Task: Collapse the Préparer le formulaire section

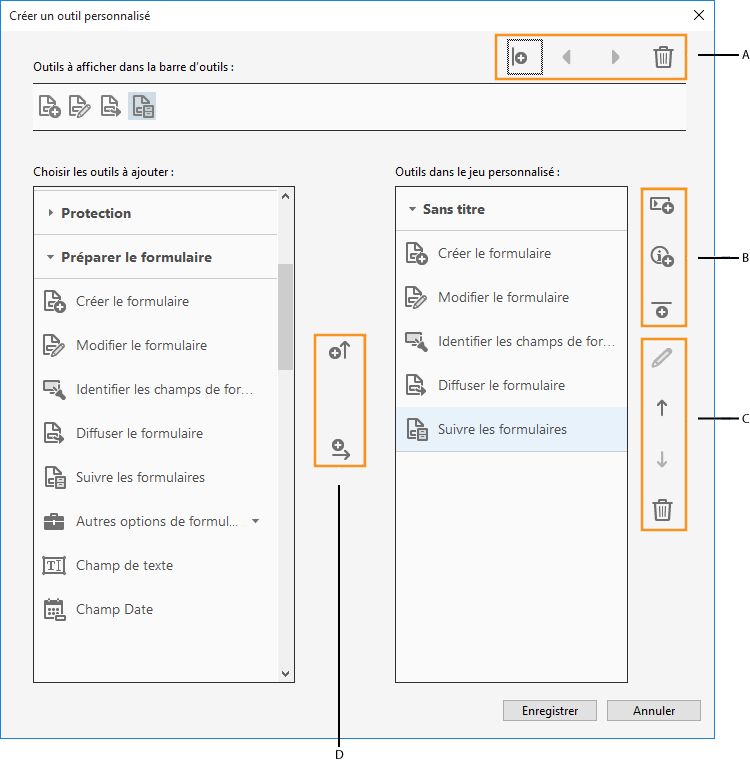Action: [x=52, y=257]
